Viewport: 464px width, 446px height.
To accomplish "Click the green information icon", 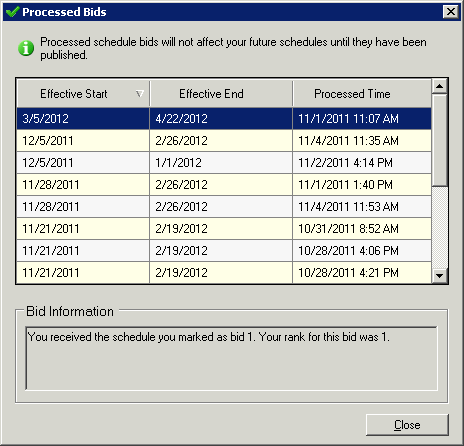I will click(26, 48).
